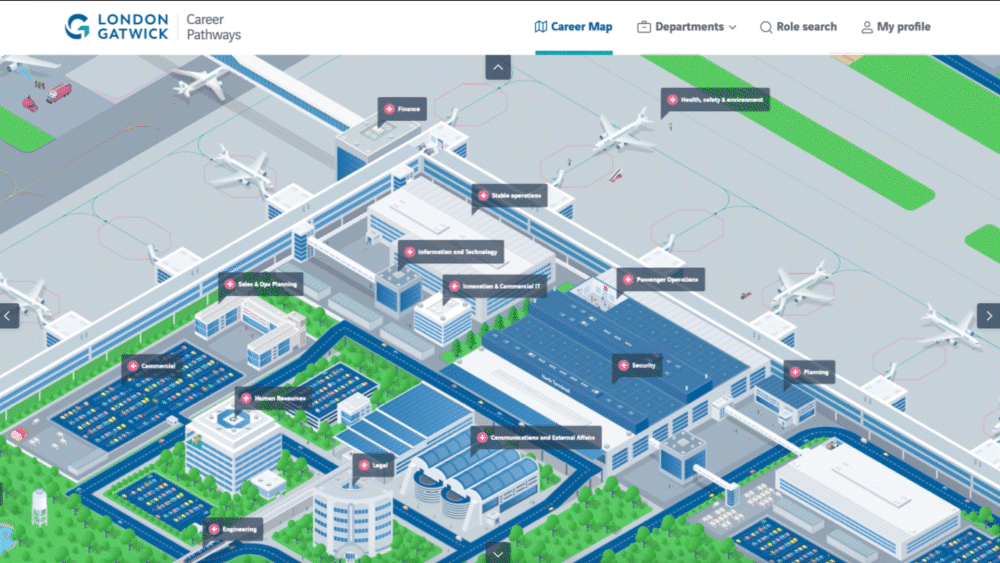Open Innovation & Commercial IT marker
The width and height of the screenshot is (1000, 563).
[x=495, y=287]
